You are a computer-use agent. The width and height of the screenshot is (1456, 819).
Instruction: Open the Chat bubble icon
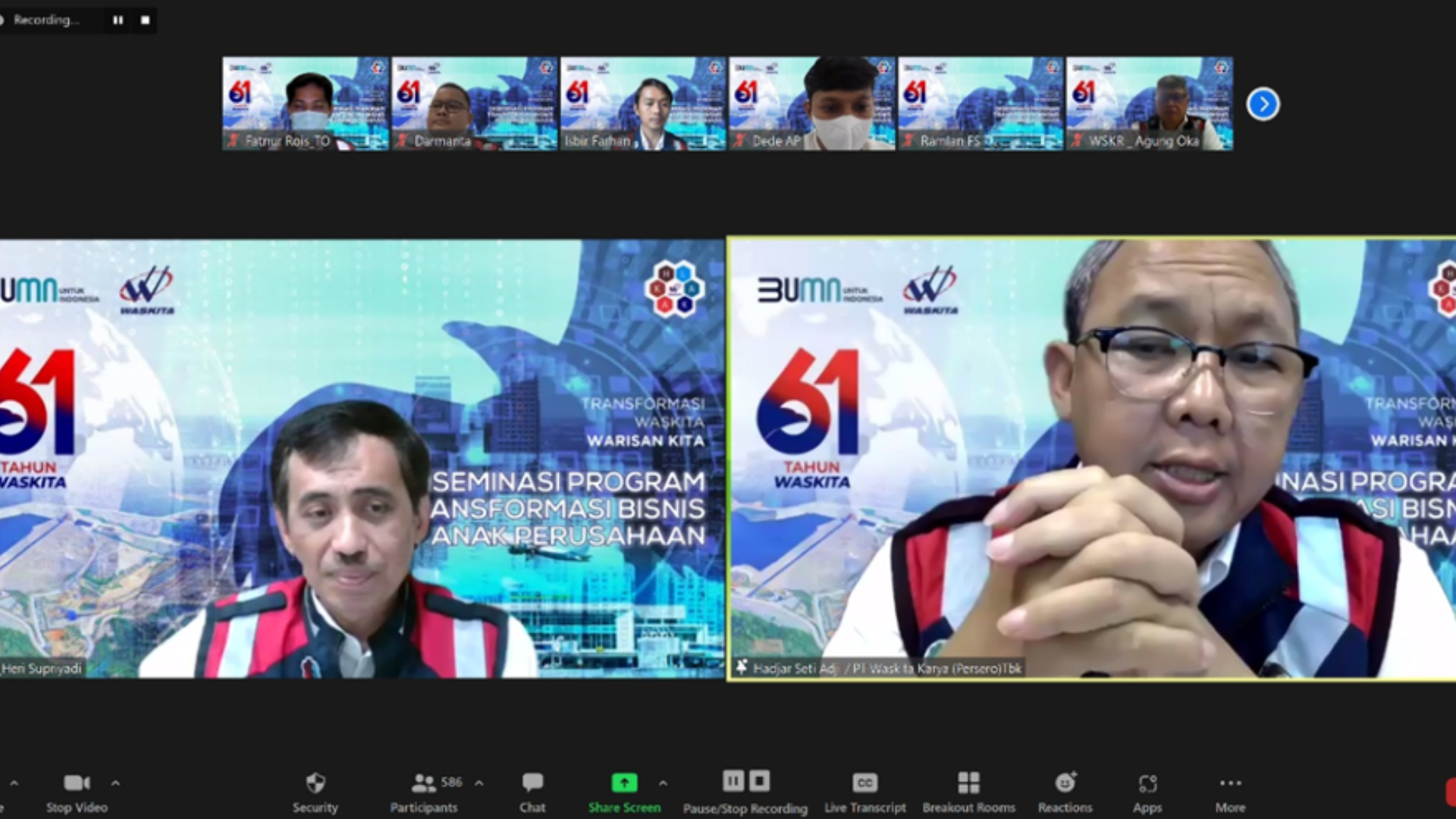tap(532, 783)
